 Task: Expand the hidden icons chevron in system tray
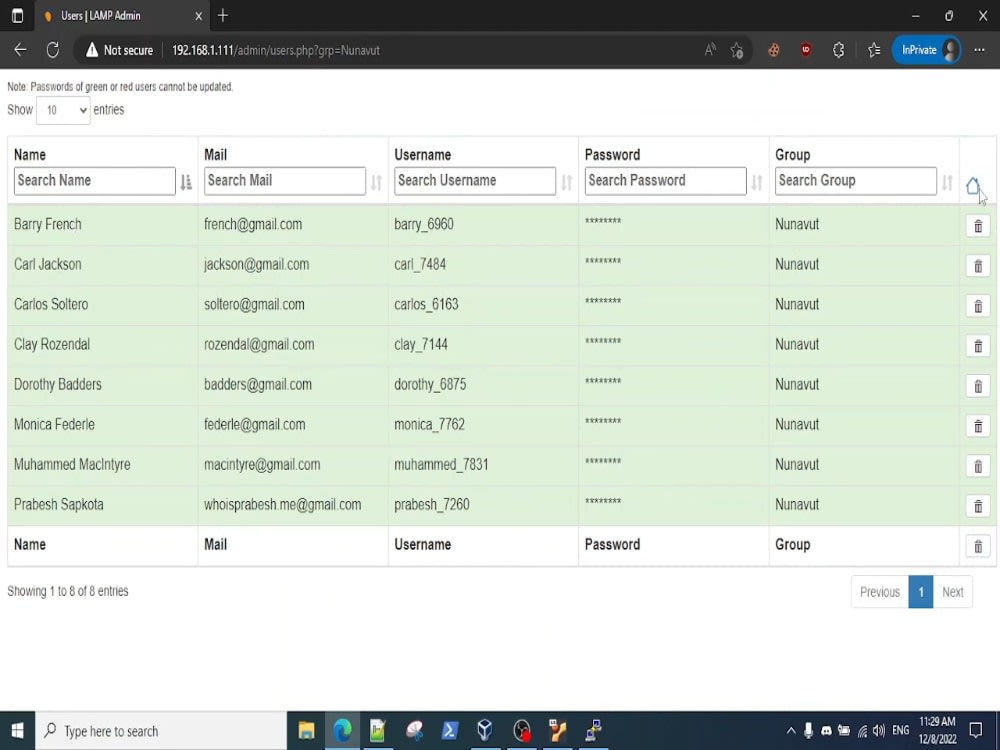[790, 731]
